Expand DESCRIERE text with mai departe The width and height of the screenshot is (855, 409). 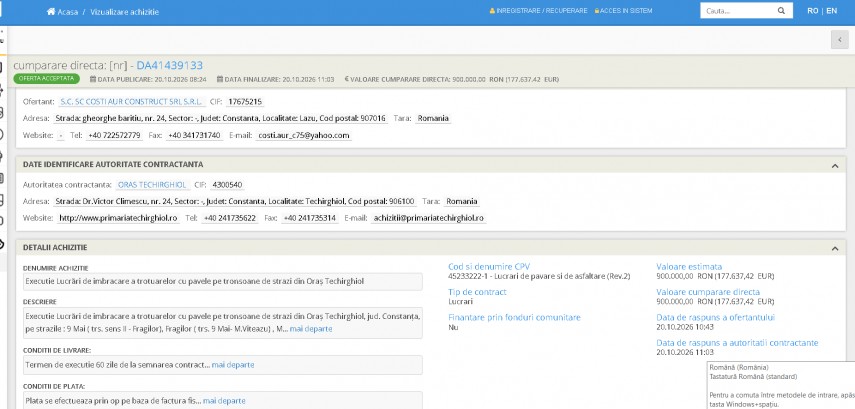[x=311, y=329]
